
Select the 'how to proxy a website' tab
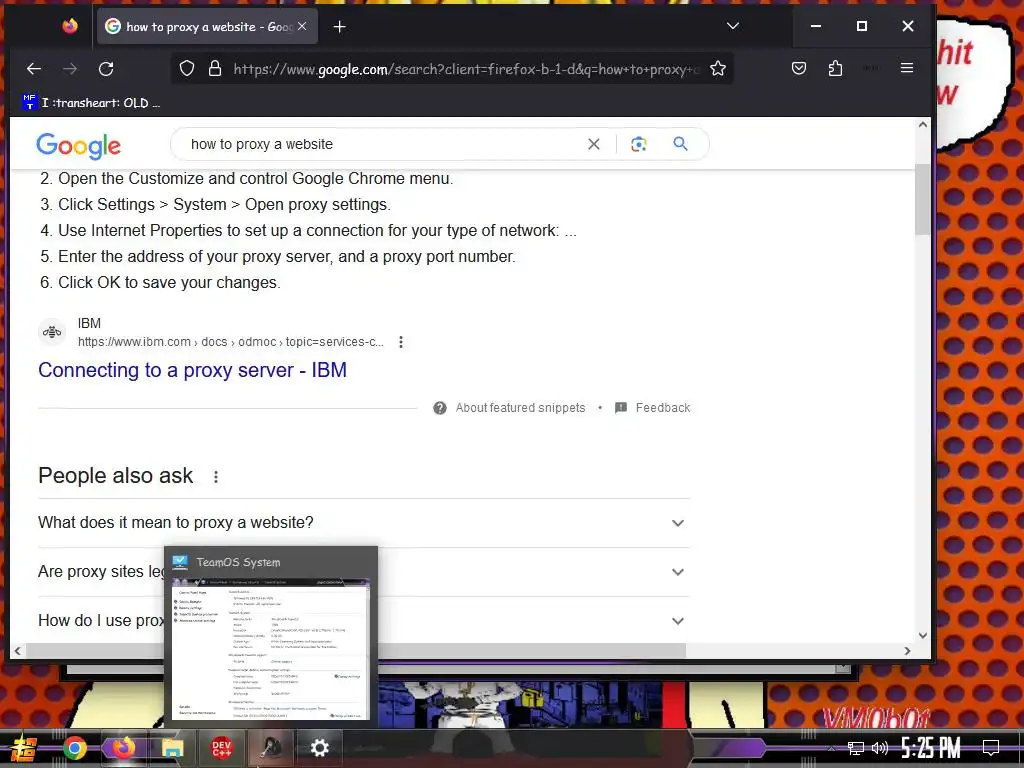click(x=208, y=26)
